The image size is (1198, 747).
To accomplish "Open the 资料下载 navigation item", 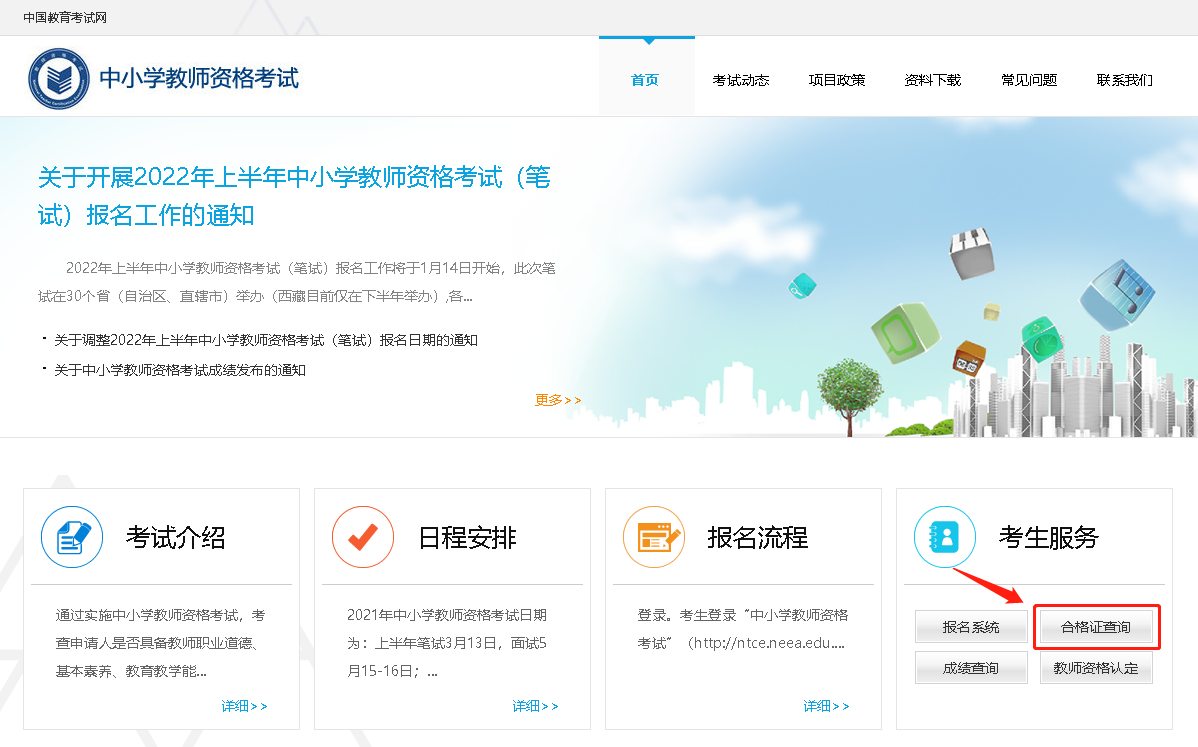I will (933, 80).
